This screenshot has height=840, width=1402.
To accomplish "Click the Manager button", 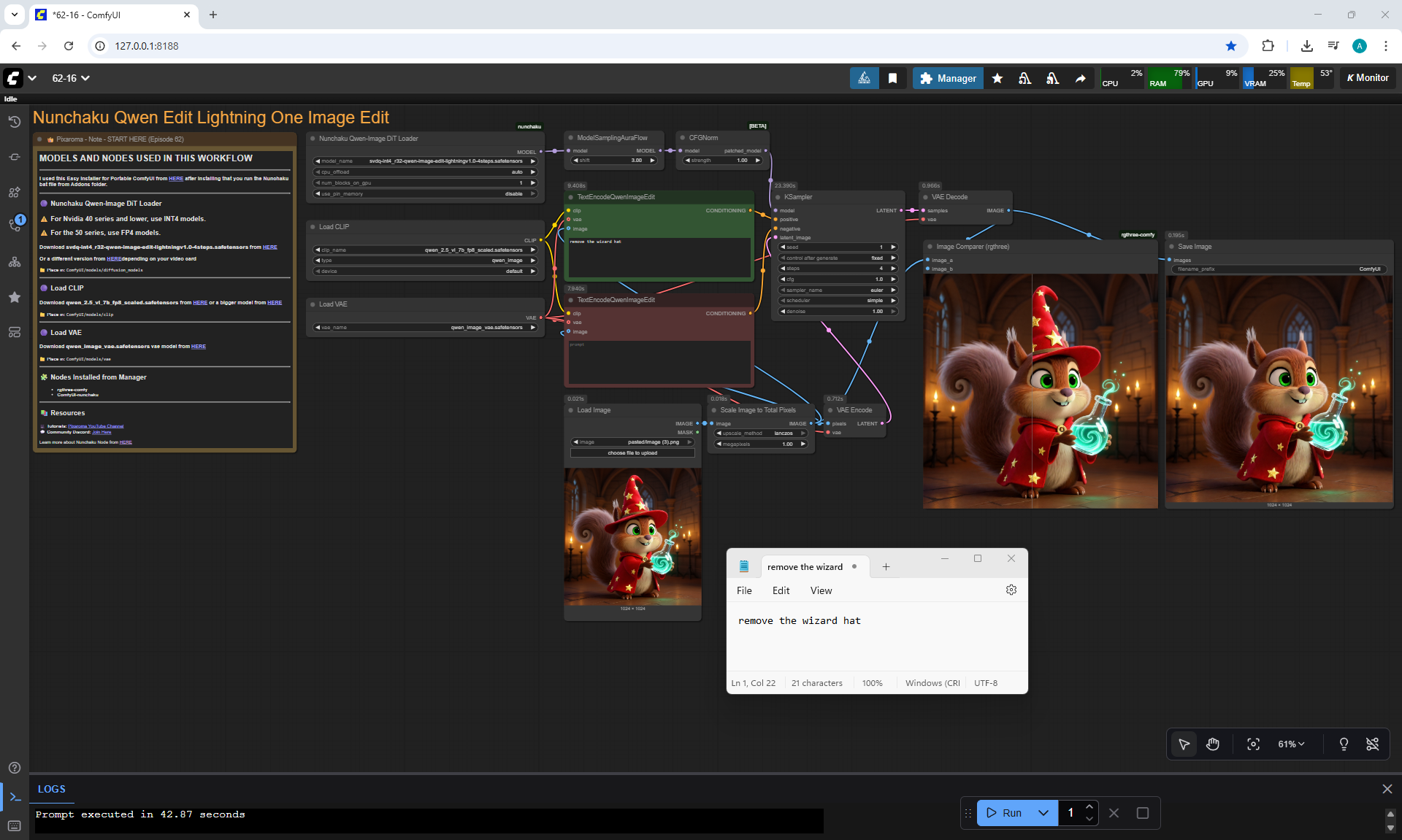I will (947, 78).
